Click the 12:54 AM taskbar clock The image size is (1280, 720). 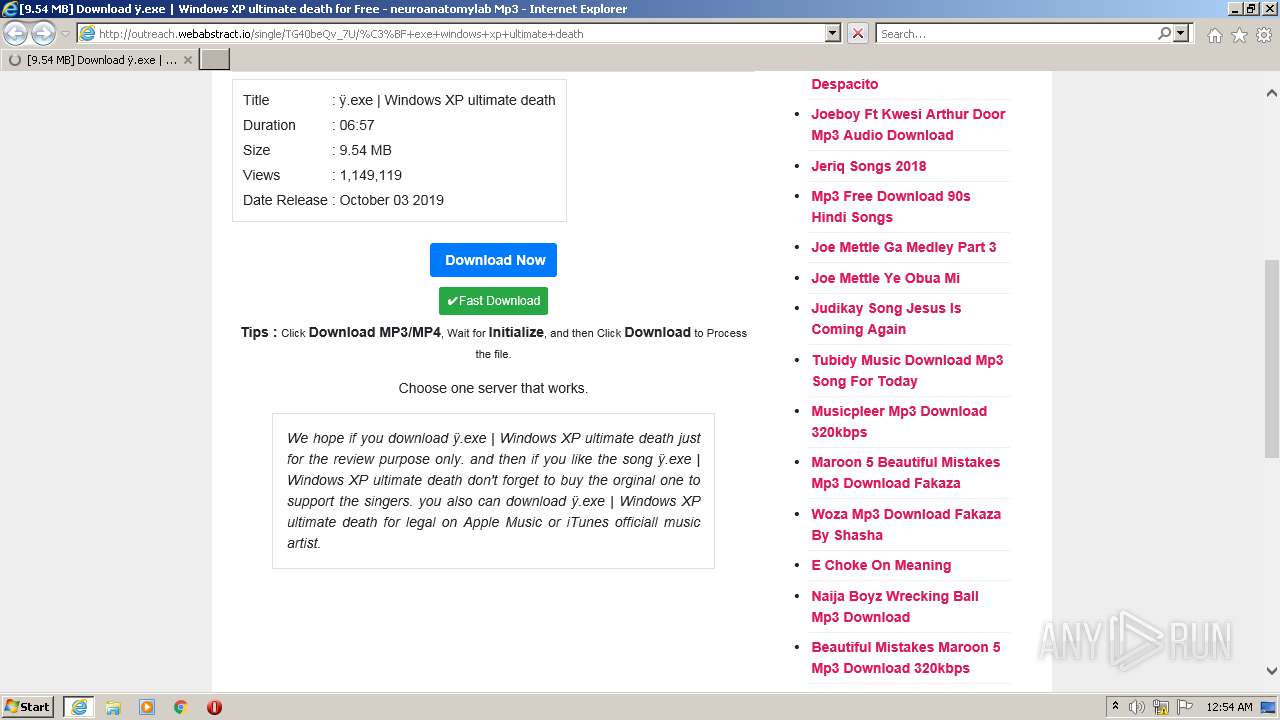[1229, 707]
